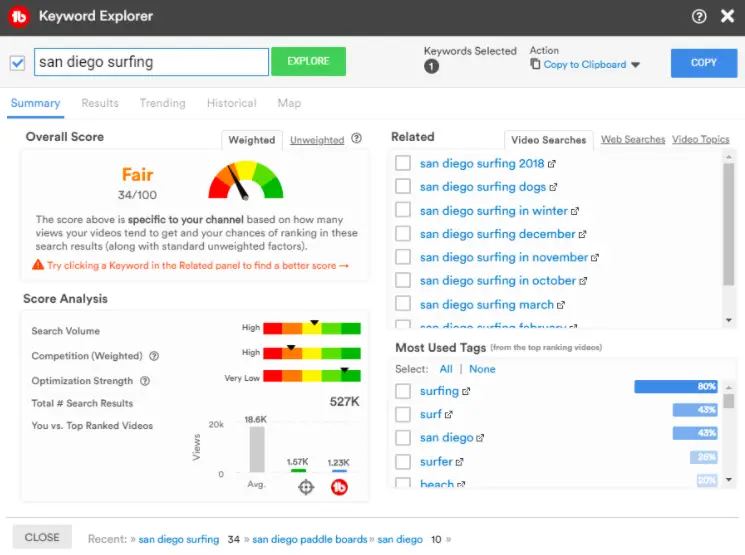The image size is (745, 555).
Task: Open the help question mark icon in header
Action: coord(699,16)
